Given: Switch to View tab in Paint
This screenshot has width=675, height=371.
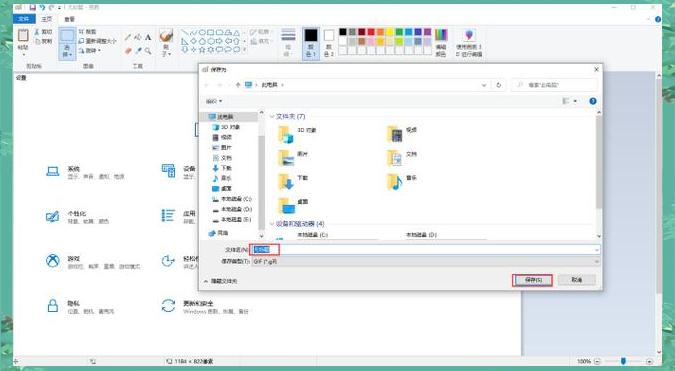Looking at the screenshot, I should tap(69, 19).
